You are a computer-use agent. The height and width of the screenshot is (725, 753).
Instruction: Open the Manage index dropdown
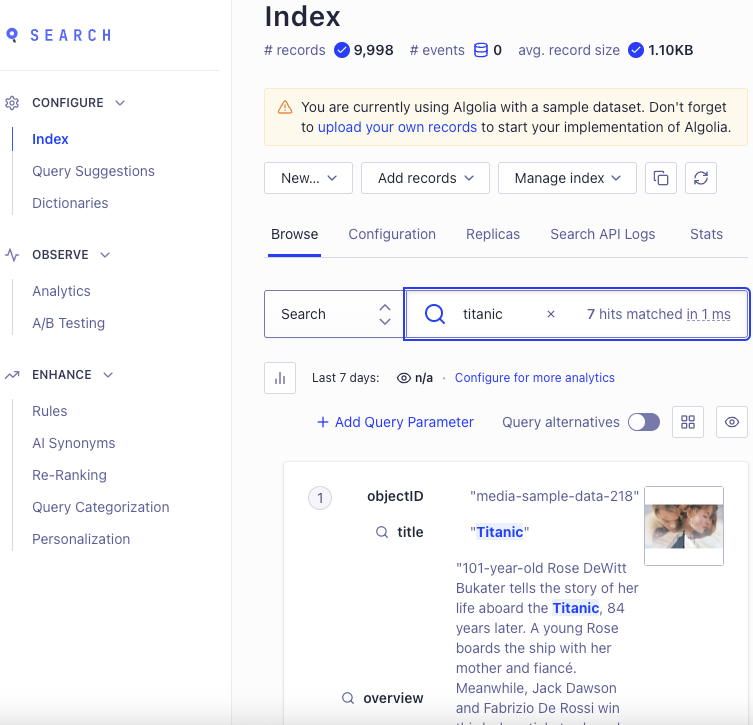point(567,178)
